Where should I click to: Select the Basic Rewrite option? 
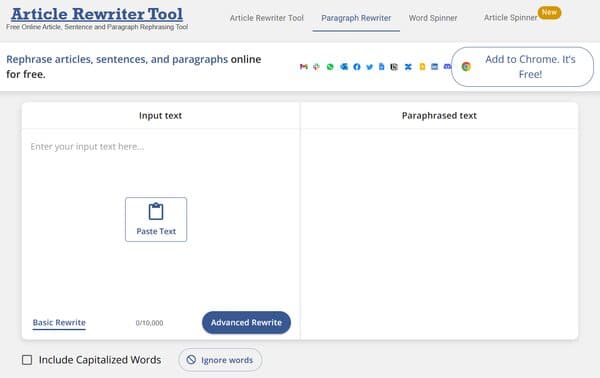[59, 323]
